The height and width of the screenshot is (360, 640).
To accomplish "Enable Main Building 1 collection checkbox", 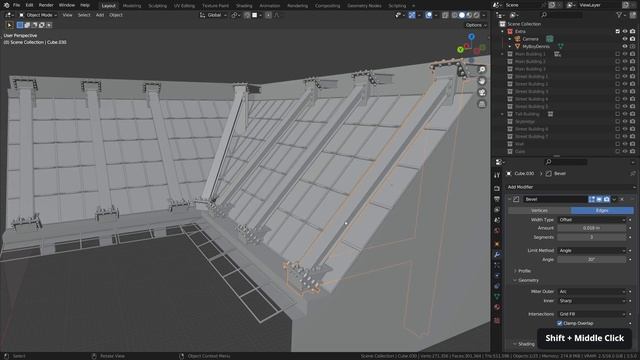I will click(618, 54).
